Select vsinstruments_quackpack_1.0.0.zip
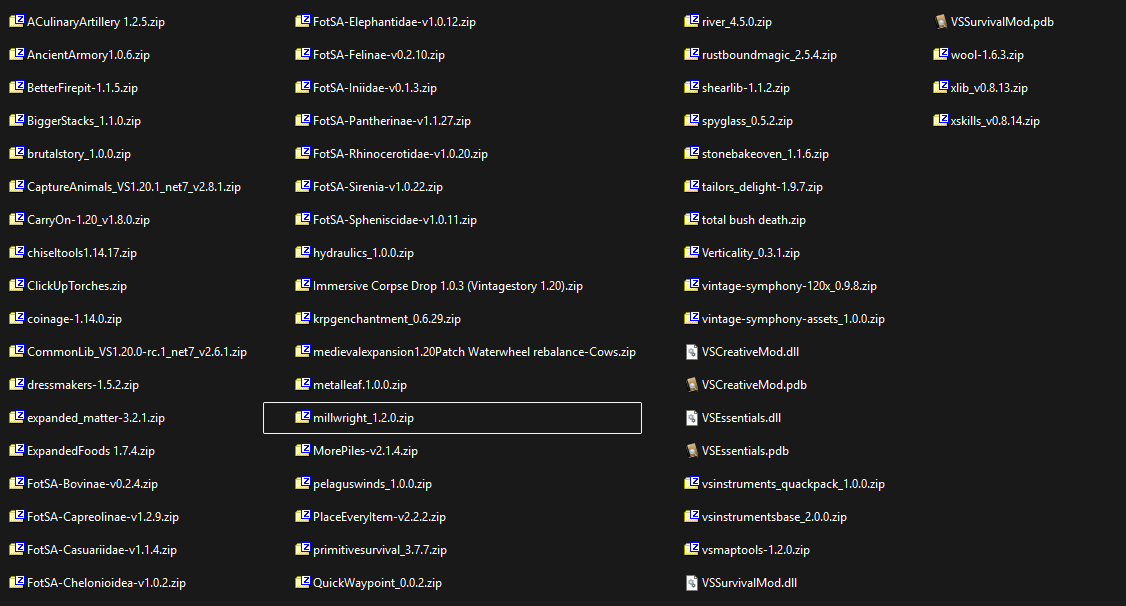1126x606 pixels. pos(794,484)
